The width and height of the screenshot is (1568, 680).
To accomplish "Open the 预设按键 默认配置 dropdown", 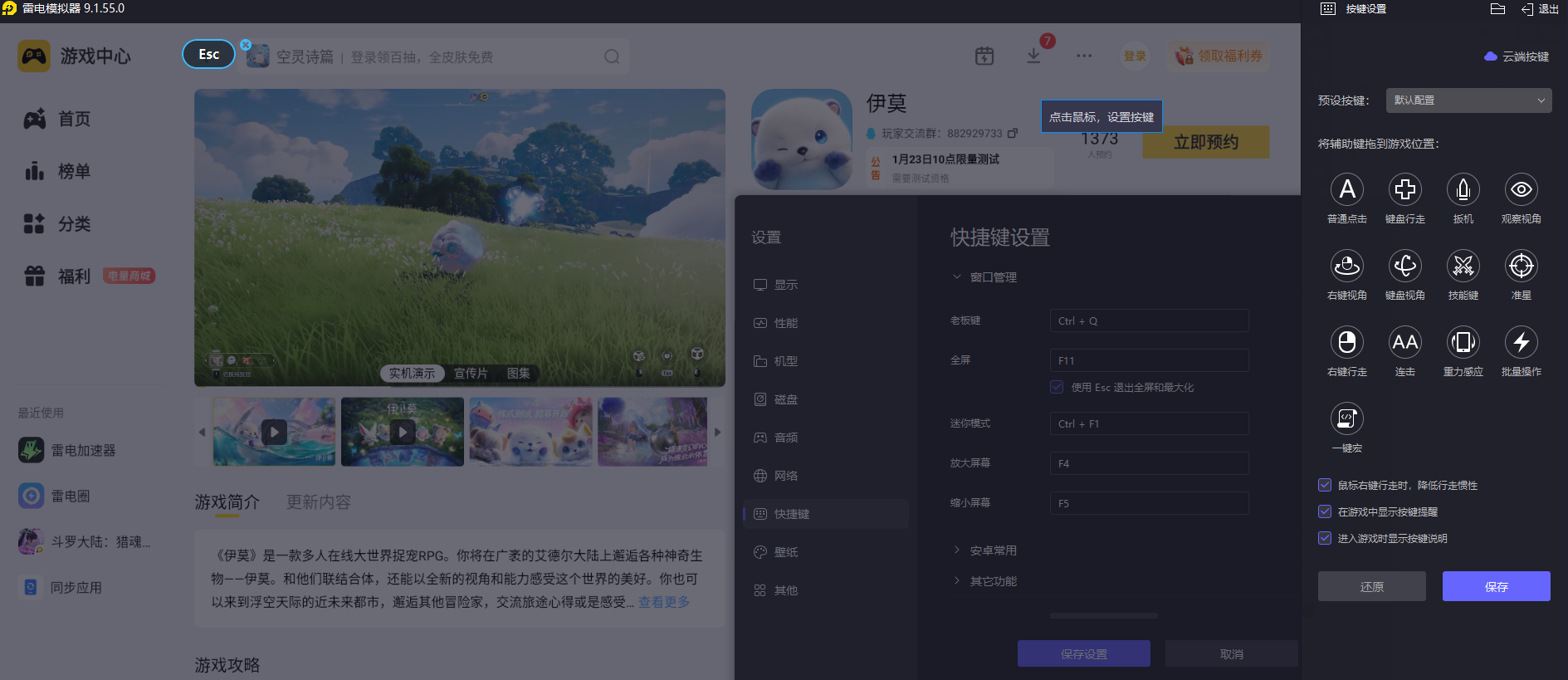I will (x=1468, y=100).
